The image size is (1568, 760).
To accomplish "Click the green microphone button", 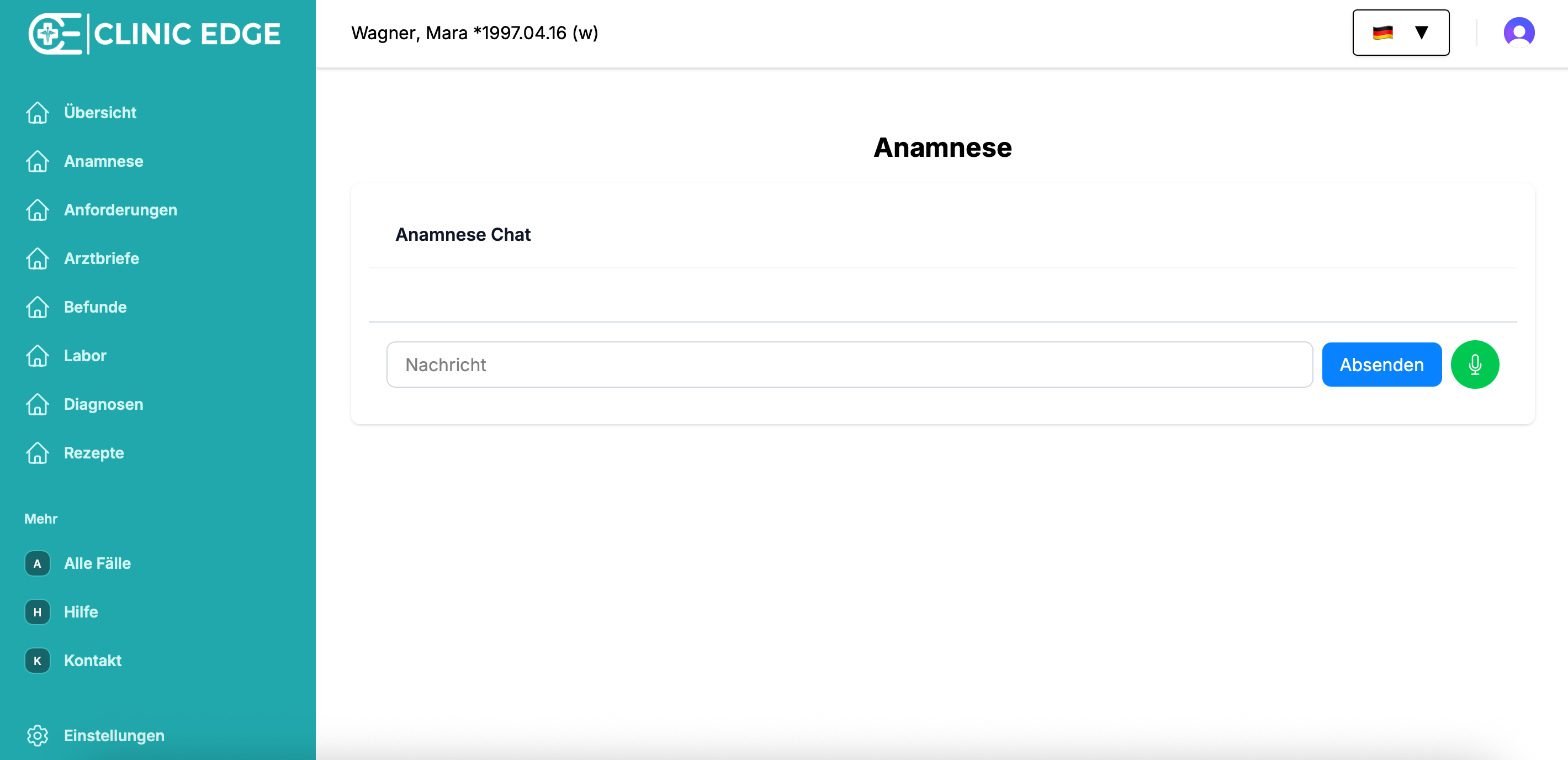I will pos(1474,365).
